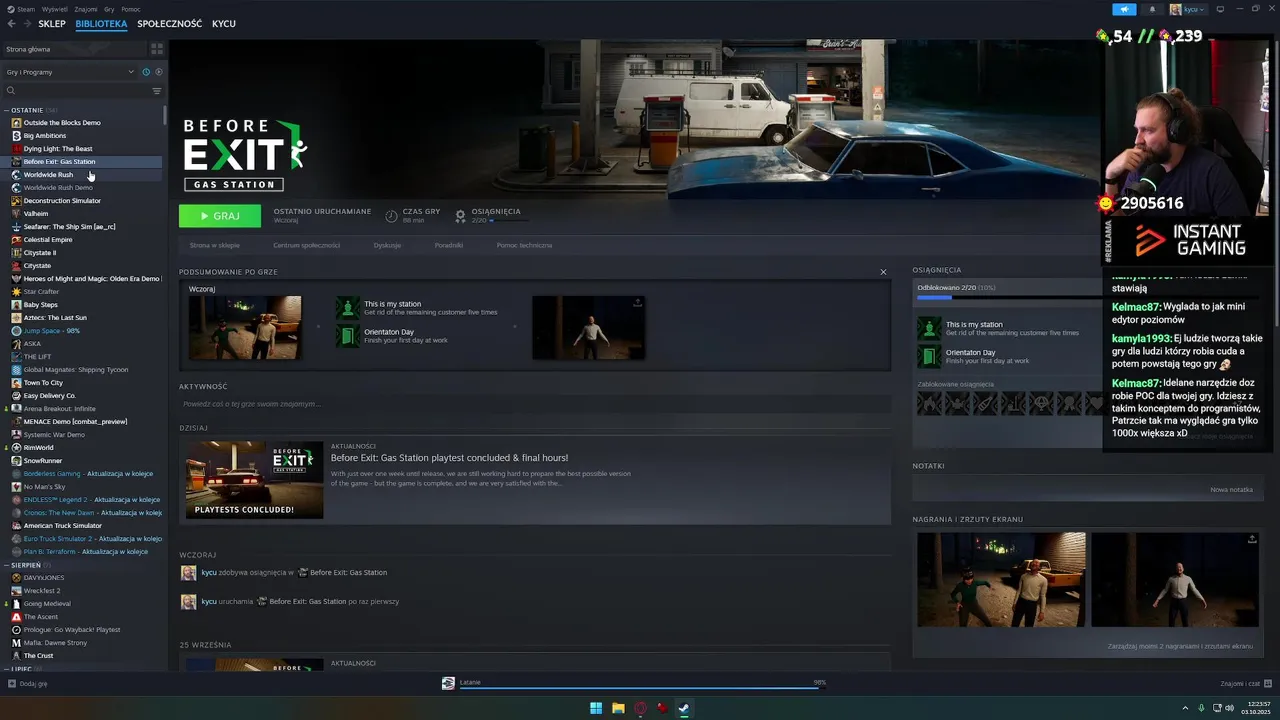This screenshot has height=720, width=1280.
Task: Open File Explorer from the taskbar
Action: (618, 708)
